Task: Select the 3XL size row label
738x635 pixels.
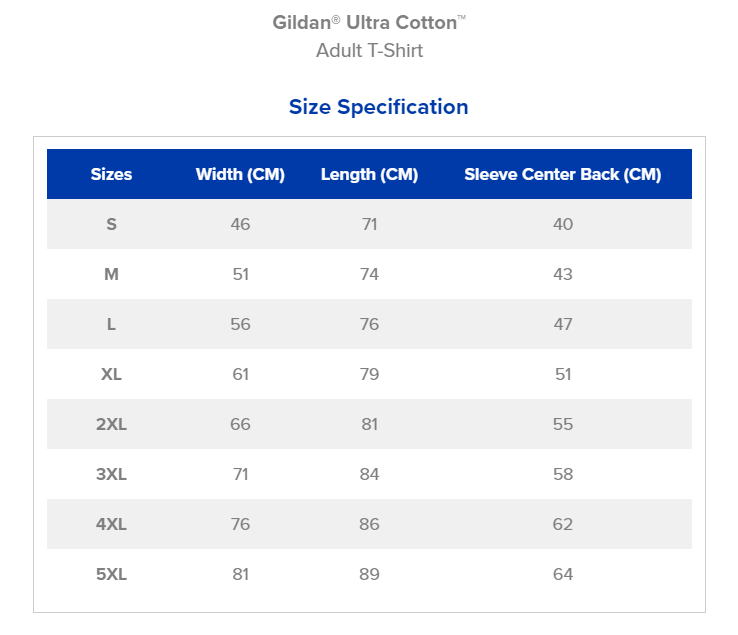Action: (111, 474)
